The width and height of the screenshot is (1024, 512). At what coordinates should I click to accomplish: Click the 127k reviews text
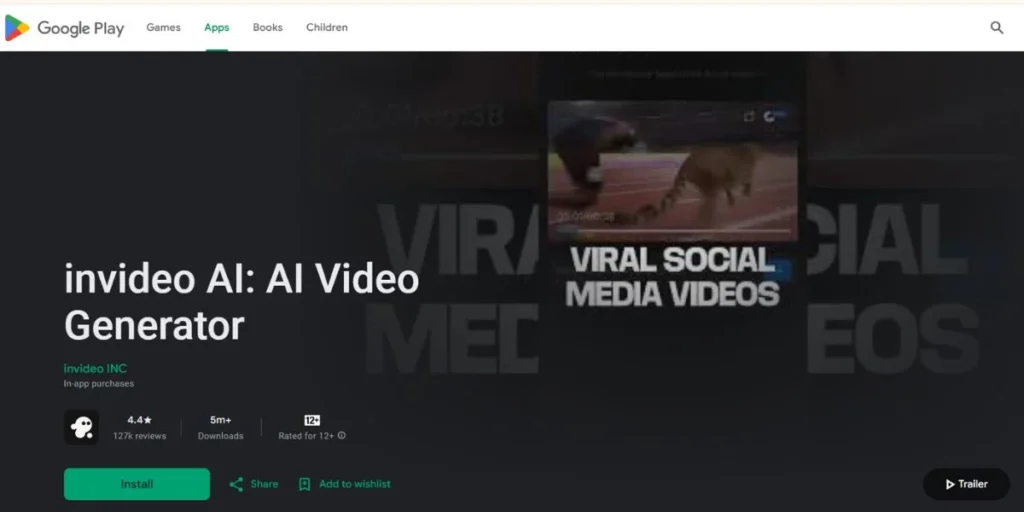click(x=140, y=436)
